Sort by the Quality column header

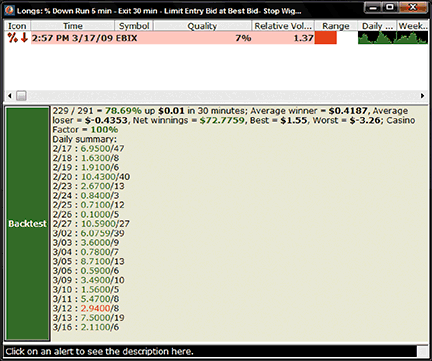pyautogui.click(x=202, y=26)
